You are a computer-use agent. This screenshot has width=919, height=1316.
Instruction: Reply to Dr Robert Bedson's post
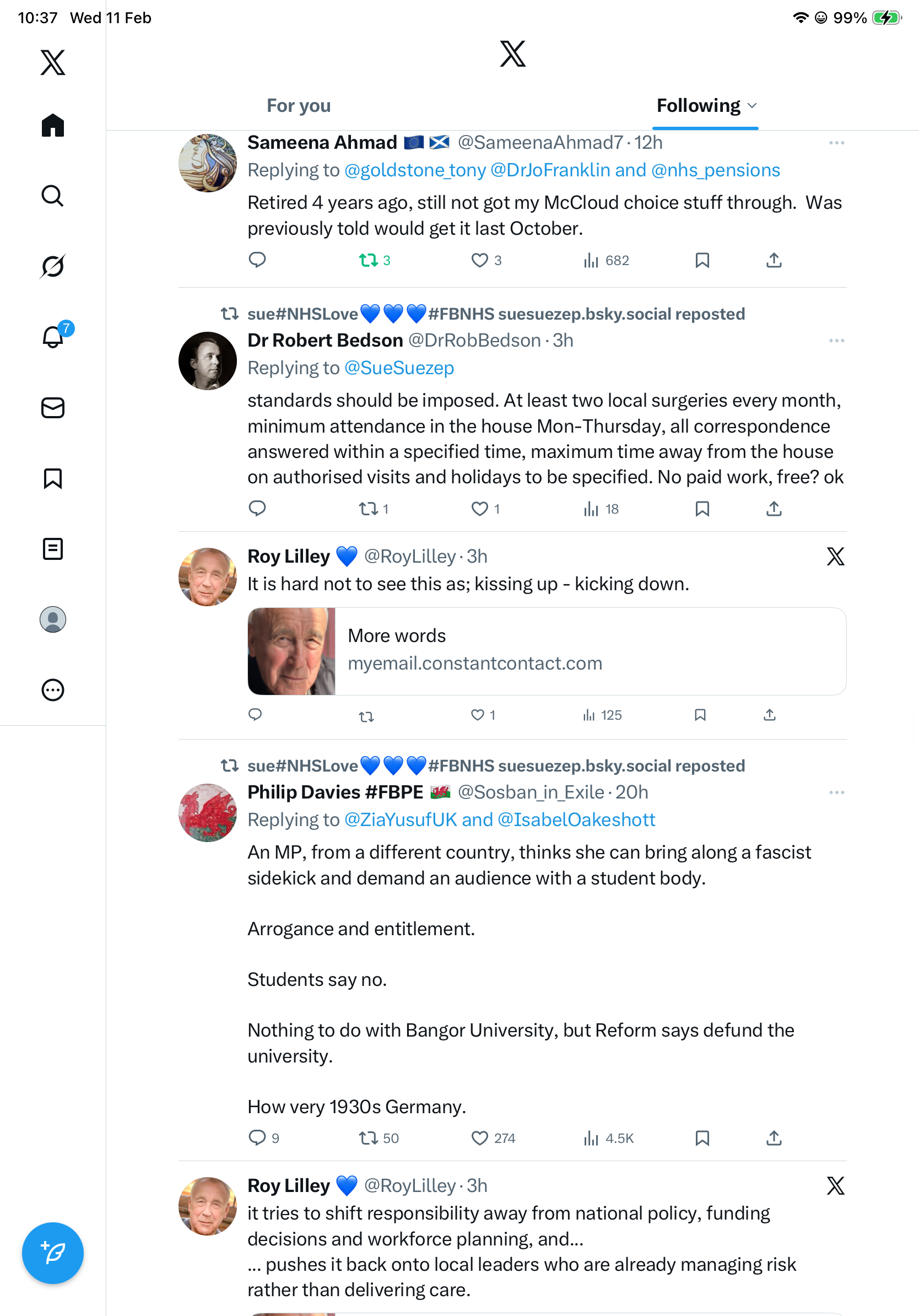(x=257, y=509)
